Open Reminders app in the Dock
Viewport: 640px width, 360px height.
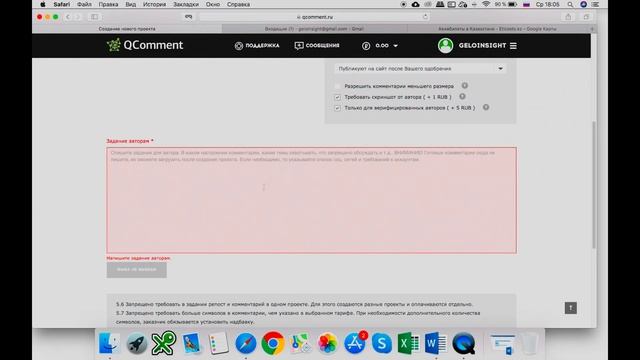(218, 343)
